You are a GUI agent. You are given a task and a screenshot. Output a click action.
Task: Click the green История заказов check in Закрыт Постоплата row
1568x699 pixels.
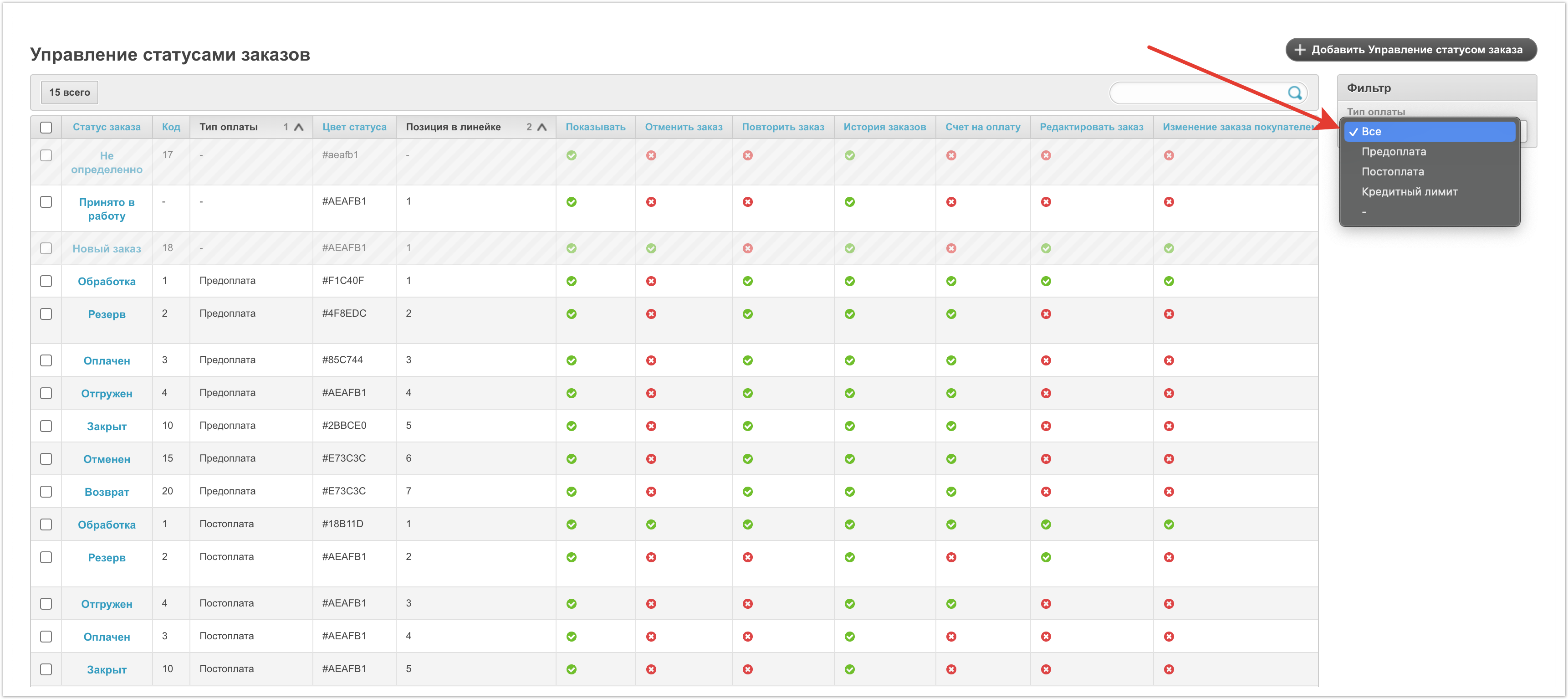(849, 669)
